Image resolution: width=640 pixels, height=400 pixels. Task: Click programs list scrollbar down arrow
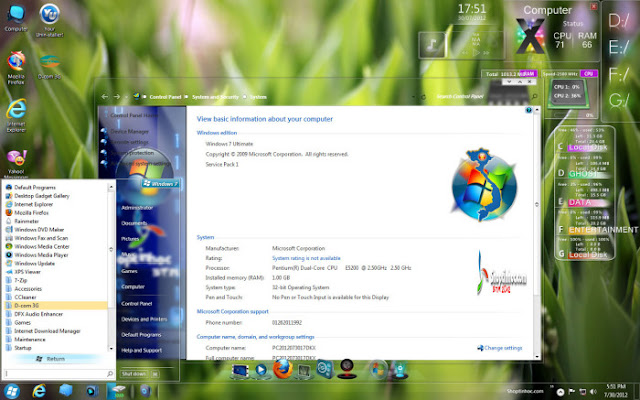click(x=111, y=349)
